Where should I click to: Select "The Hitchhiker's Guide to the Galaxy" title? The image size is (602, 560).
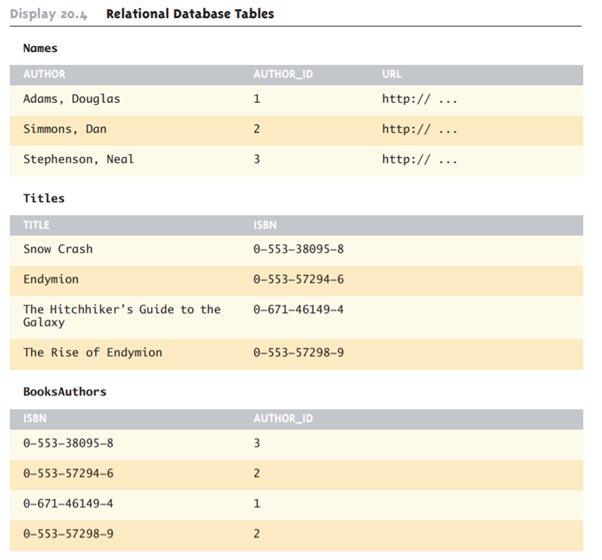pyautogui.click(x=122, y=316)
